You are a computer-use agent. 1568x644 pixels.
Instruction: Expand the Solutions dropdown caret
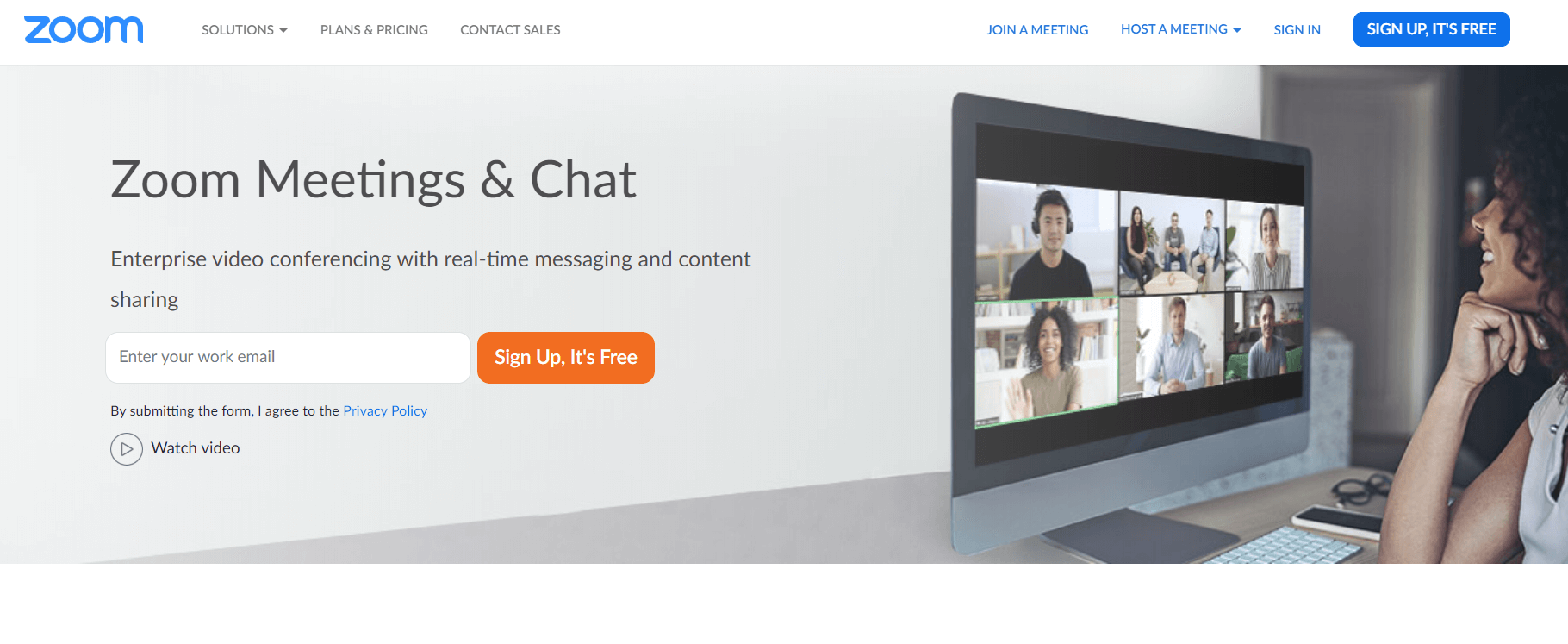(x=283, y=30)
